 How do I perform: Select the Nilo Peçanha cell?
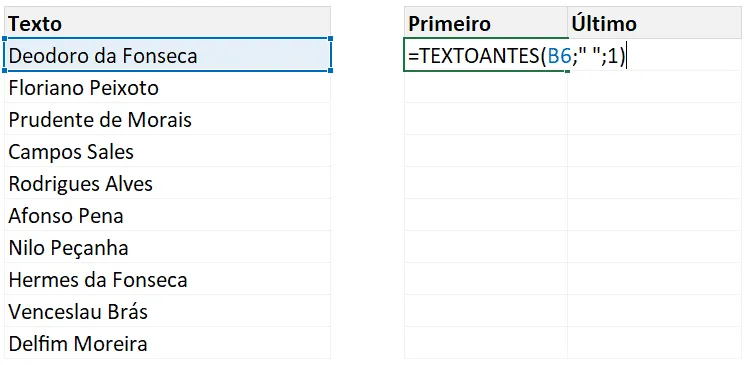pos(167,247)
